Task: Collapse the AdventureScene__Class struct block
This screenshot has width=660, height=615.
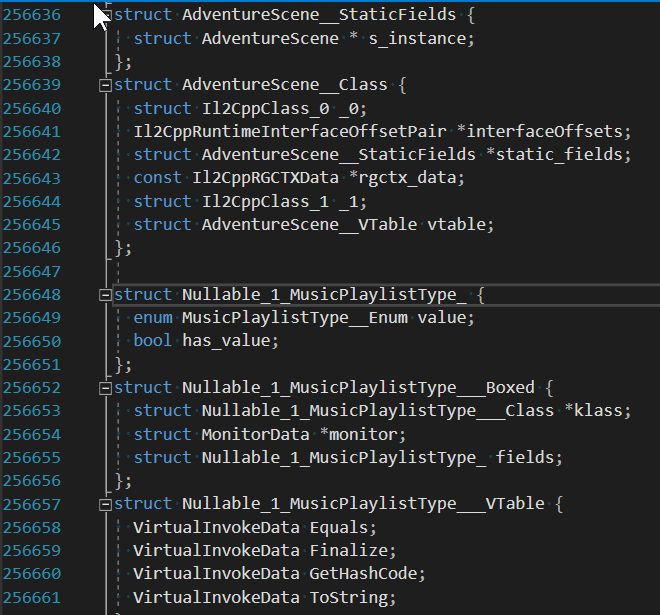Action: pyautogui.click(x=105, y=86)
